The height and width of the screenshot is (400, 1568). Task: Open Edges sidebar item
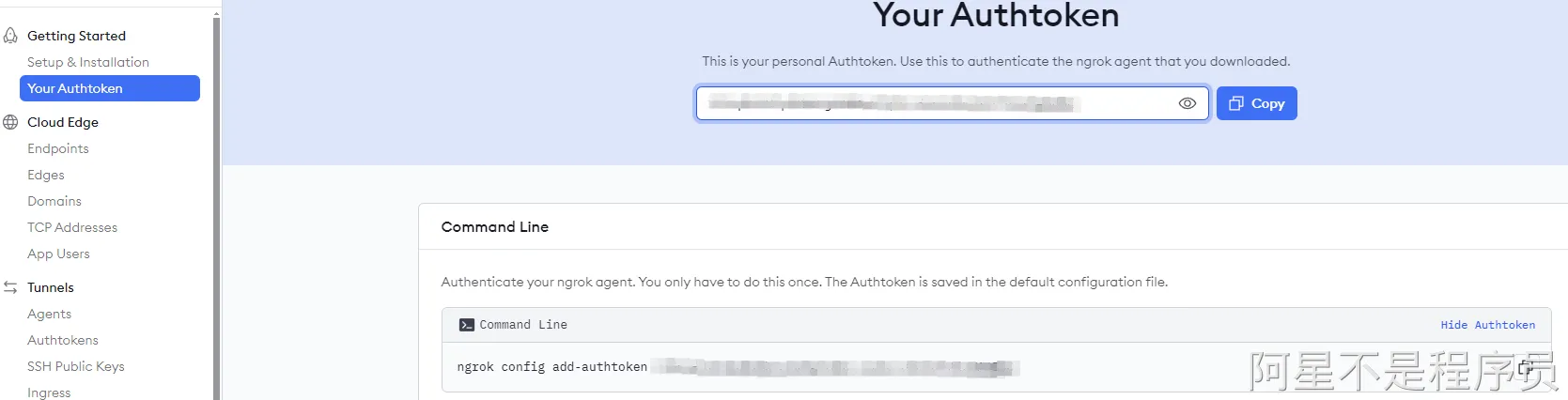[46, 175]
